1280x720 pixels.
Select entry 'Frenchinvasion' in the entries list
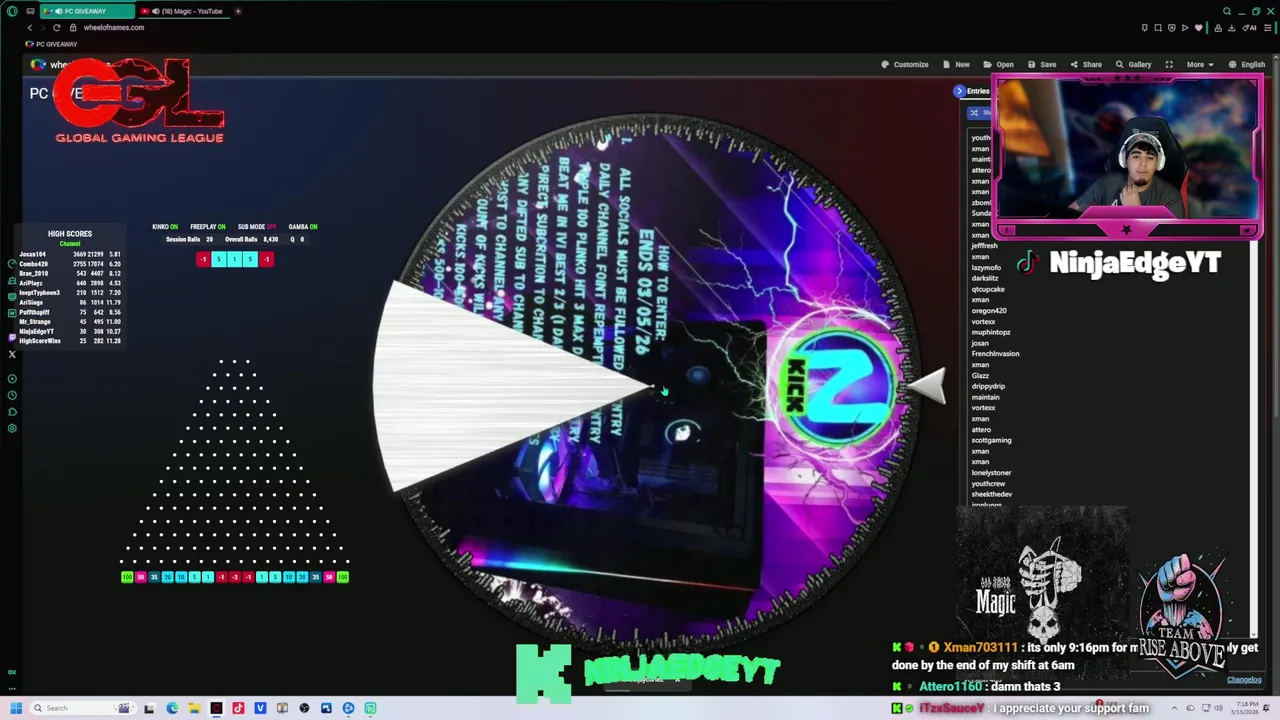(995, 353)
